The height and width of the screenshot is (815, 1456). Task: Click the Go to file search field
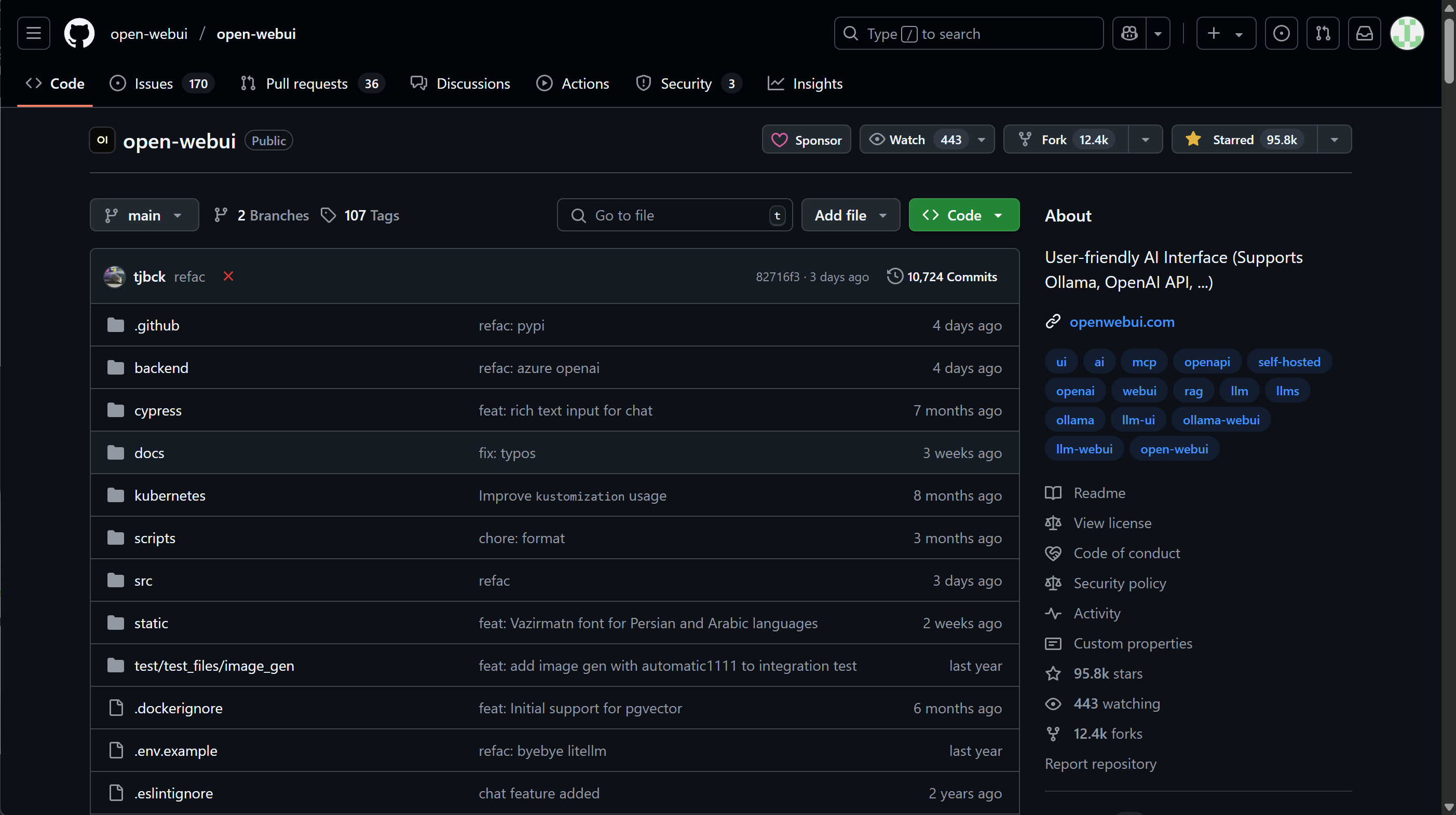point(674,215)
